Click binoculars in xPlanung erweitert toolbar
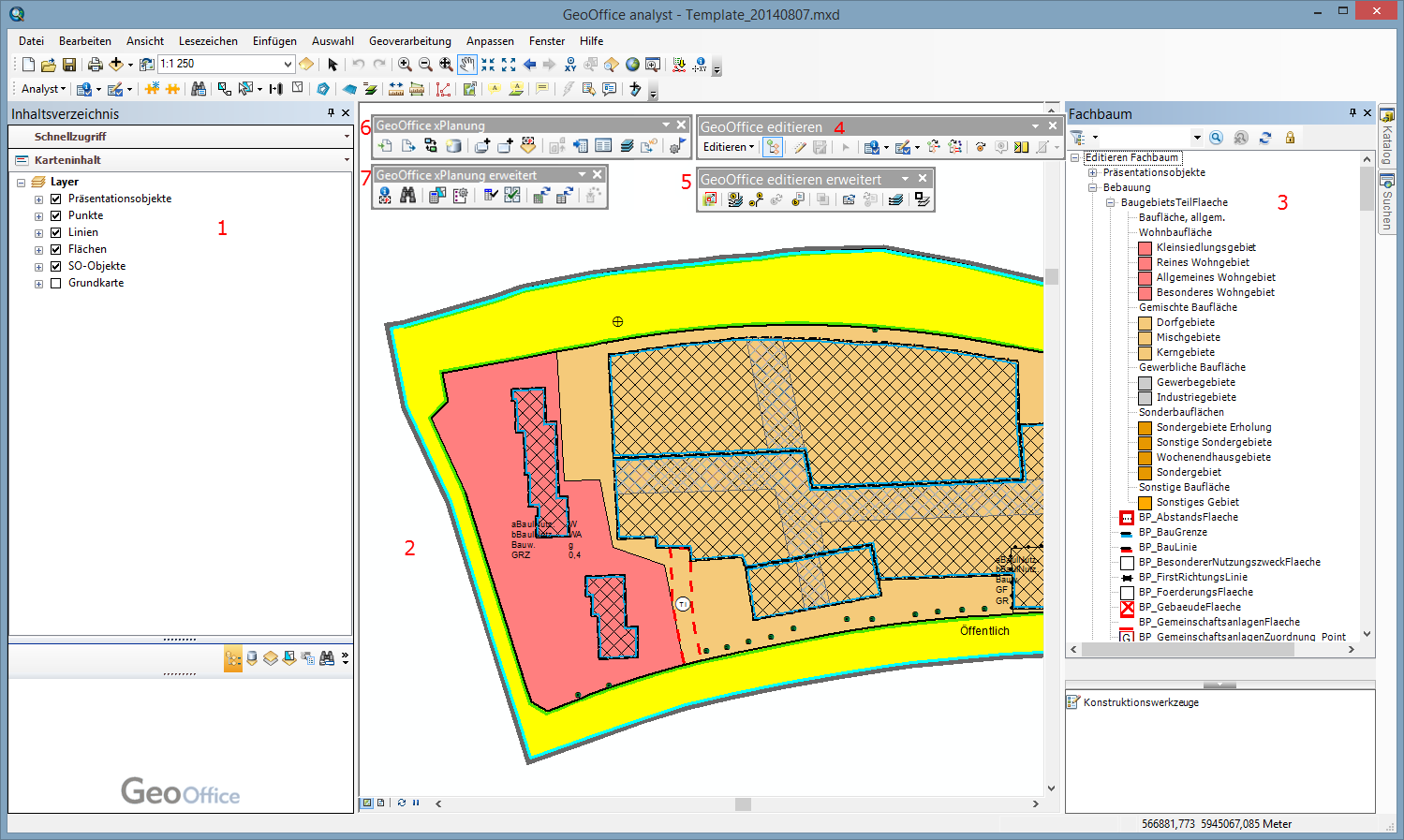Viewport: 1404px width, 840px height. pyautogui.click(x=407, y=196)
